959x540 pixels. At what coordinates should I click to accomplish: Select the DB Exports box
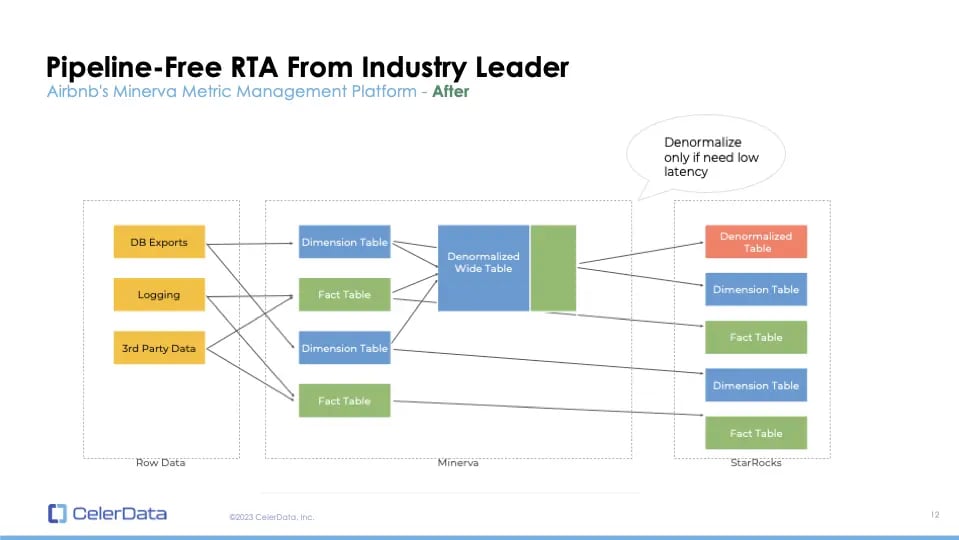(x=159, y=242)
